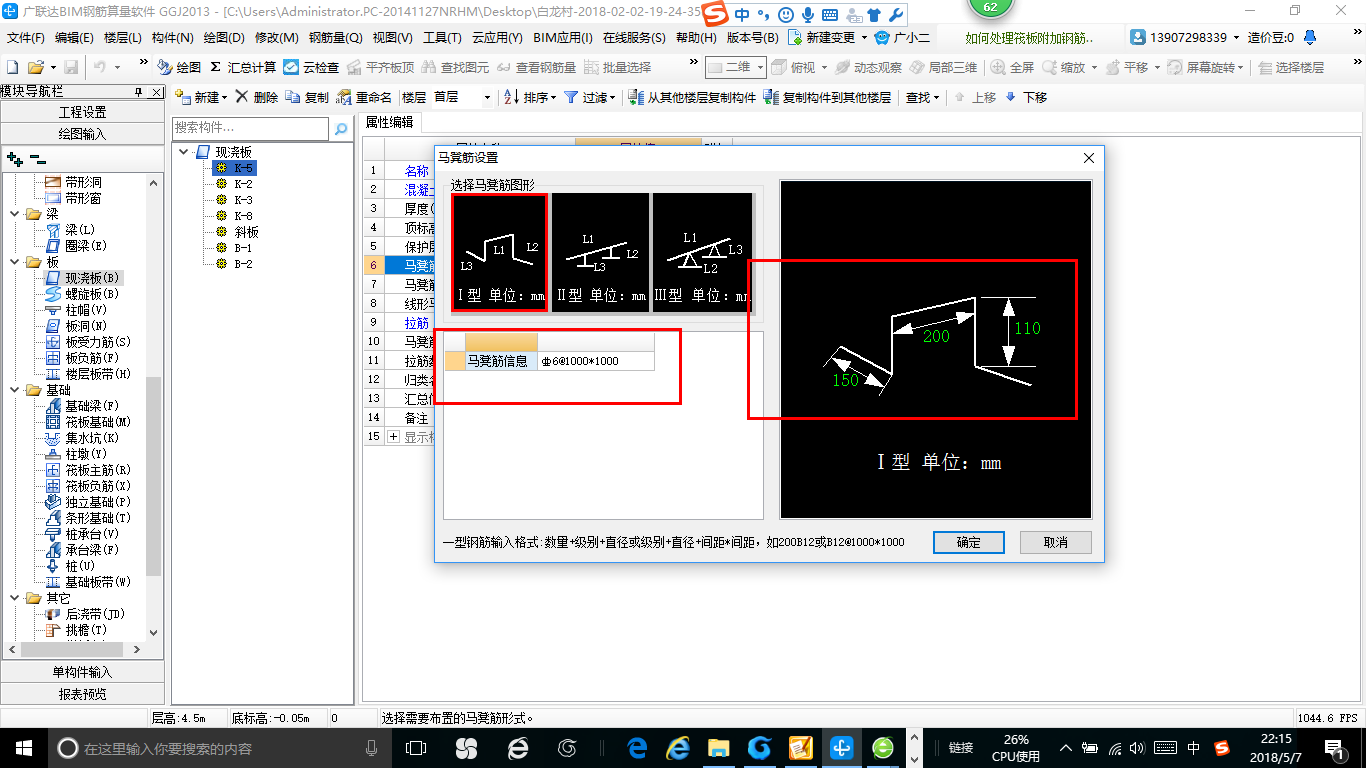Click the open folder icon
The width and height of the screenshot is (1366, 768).
tap(36, 67)
